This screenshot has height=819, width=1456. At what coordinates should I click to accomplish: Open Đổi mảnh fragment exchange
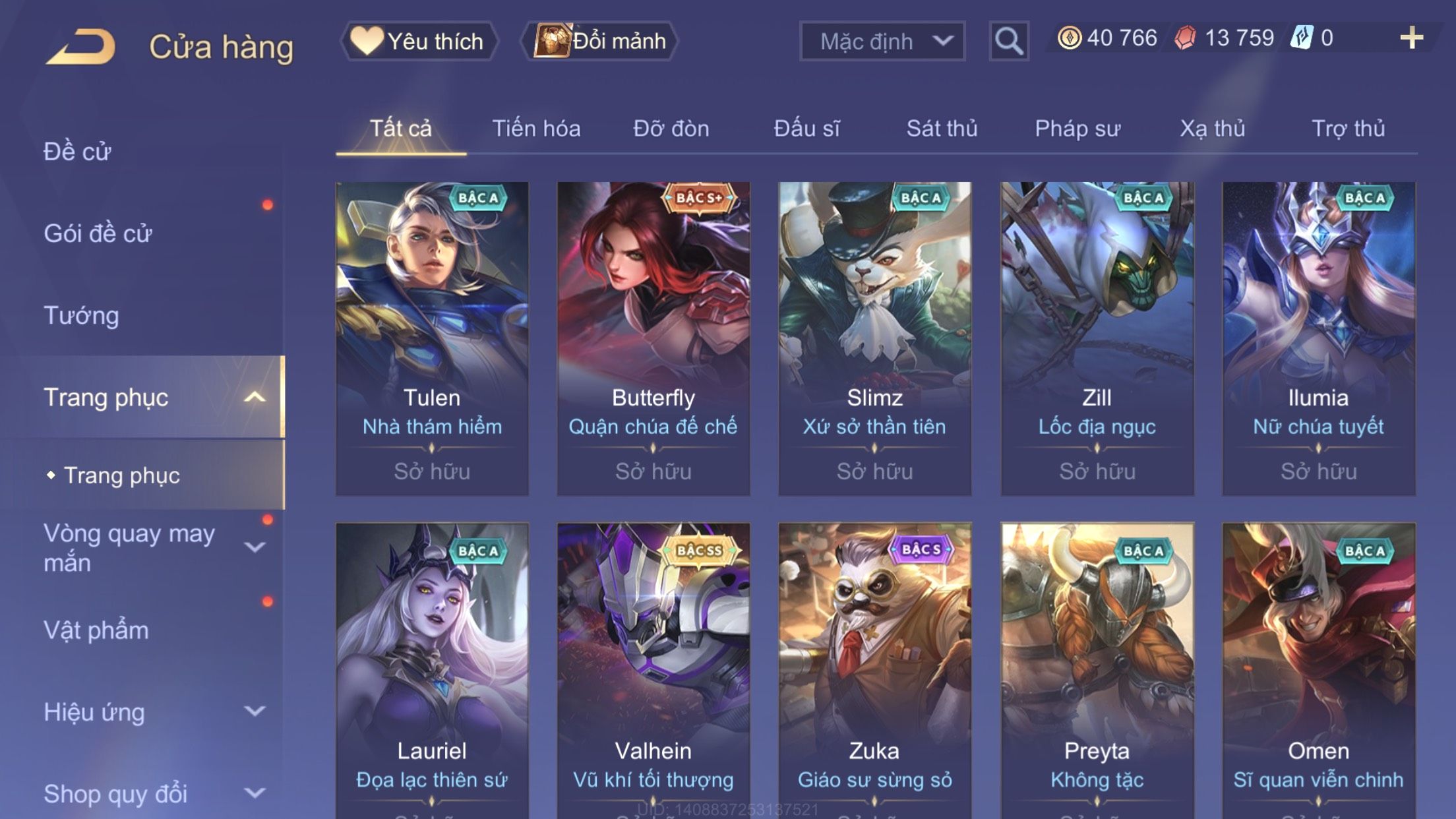[599, 41]
